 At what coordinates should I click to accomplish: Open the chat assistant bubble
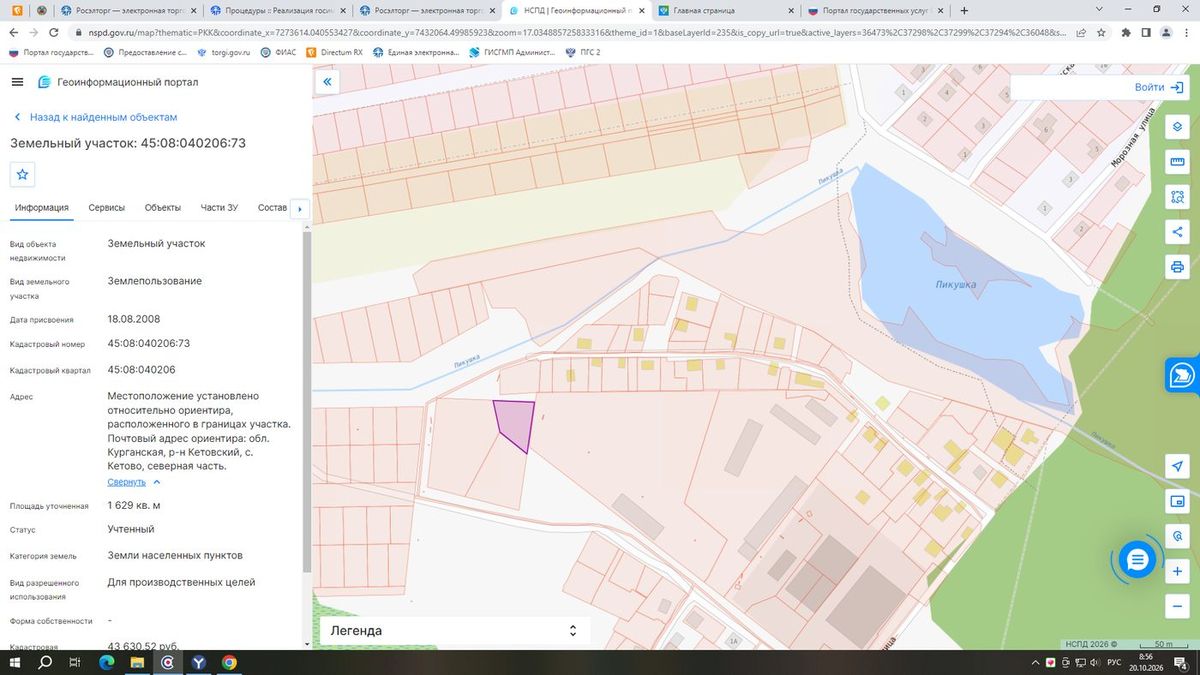(1137, 560)
